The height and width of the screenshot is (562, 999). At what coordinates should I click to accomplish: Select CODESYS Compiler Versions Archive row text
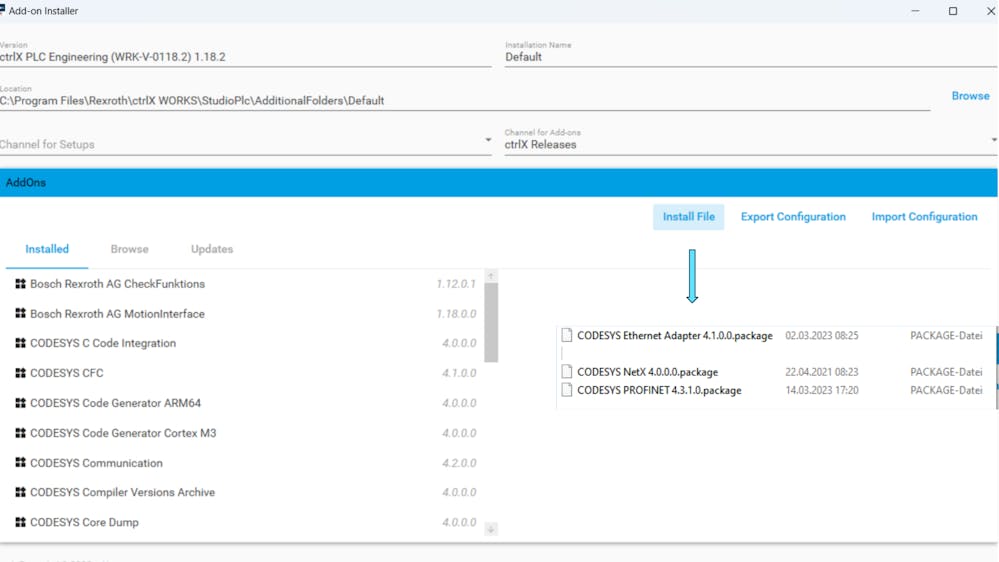tap(122, 493)
